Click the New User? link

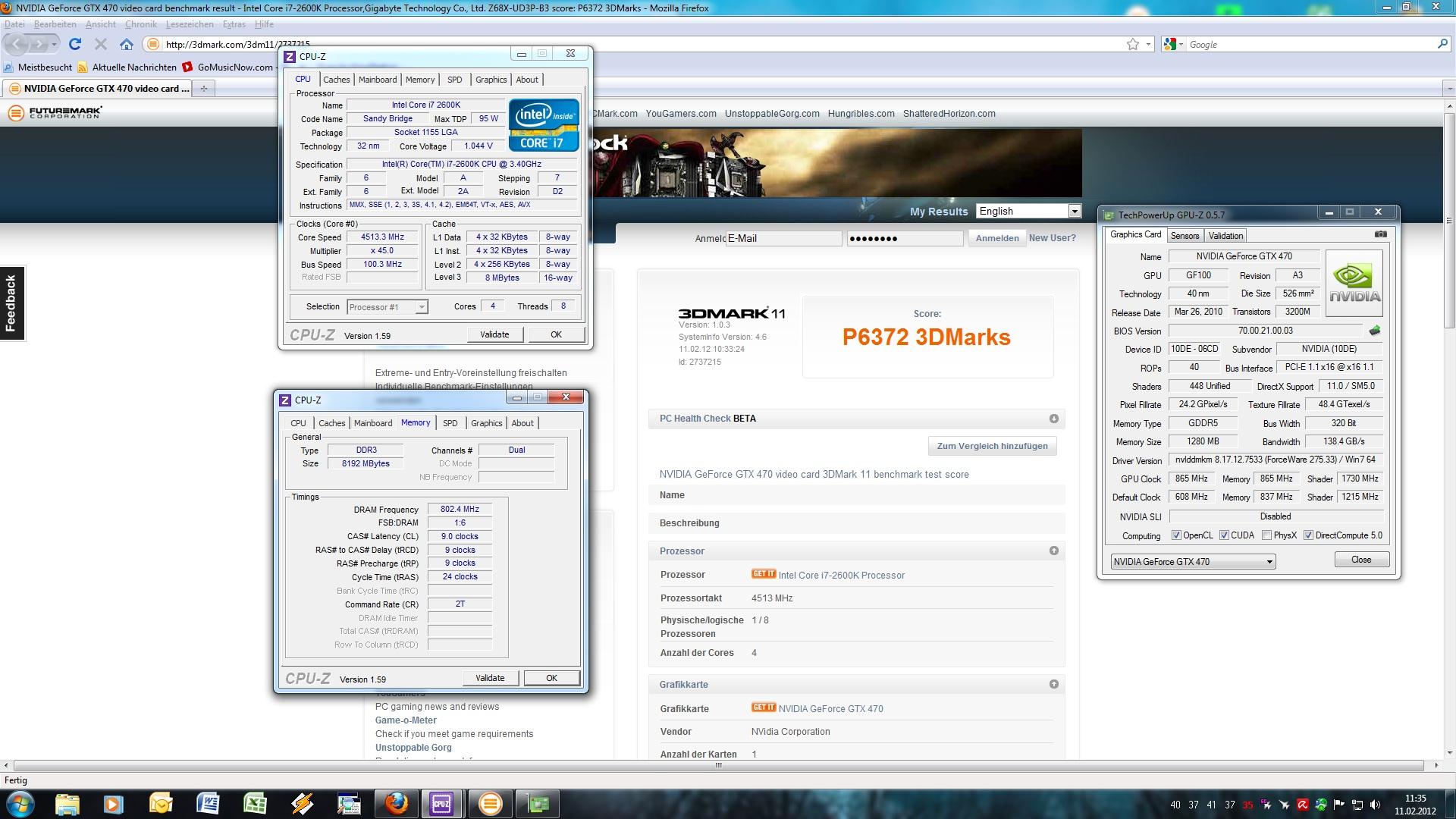pos(1052,237)
